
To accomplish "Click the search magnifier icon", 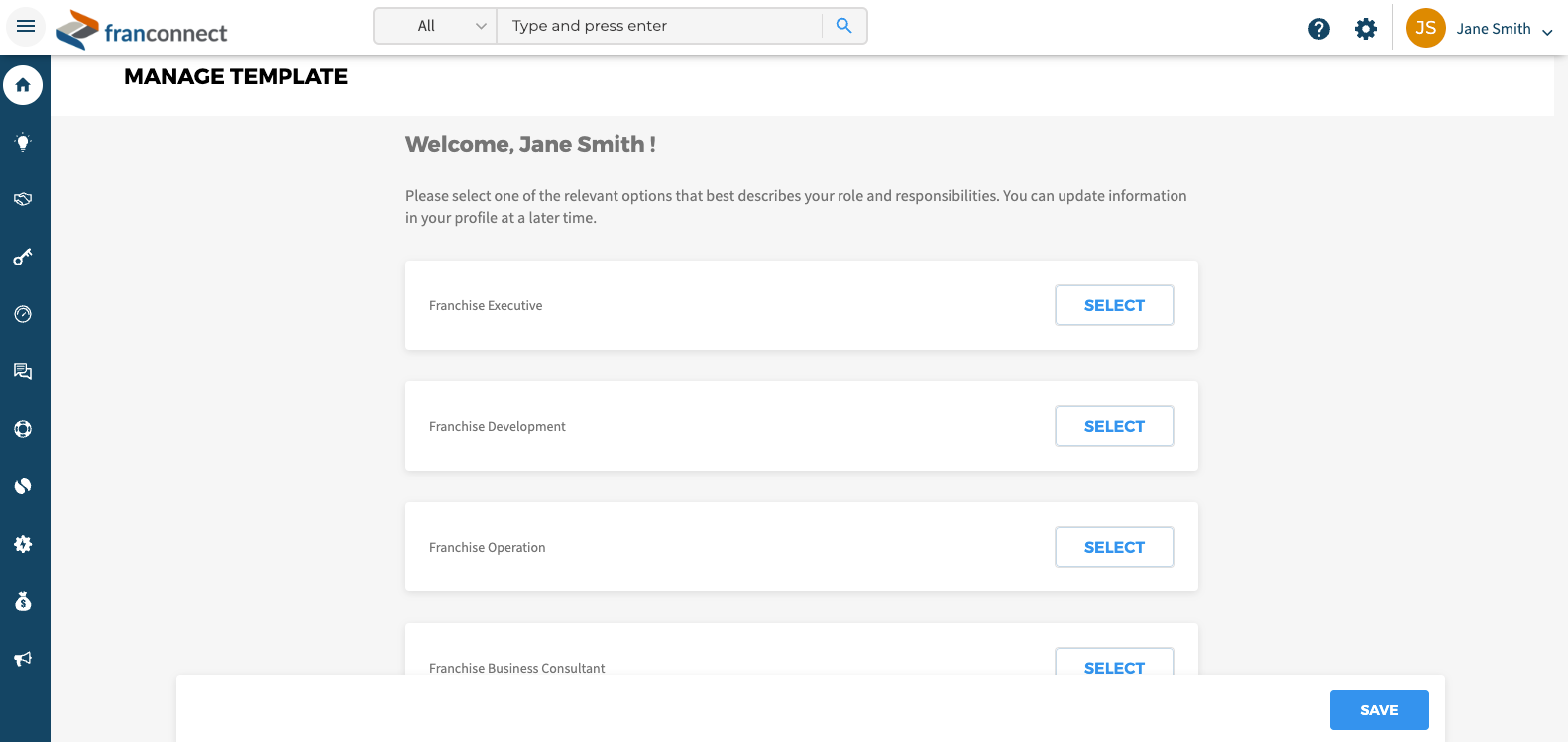I will [x=843, y=26].
